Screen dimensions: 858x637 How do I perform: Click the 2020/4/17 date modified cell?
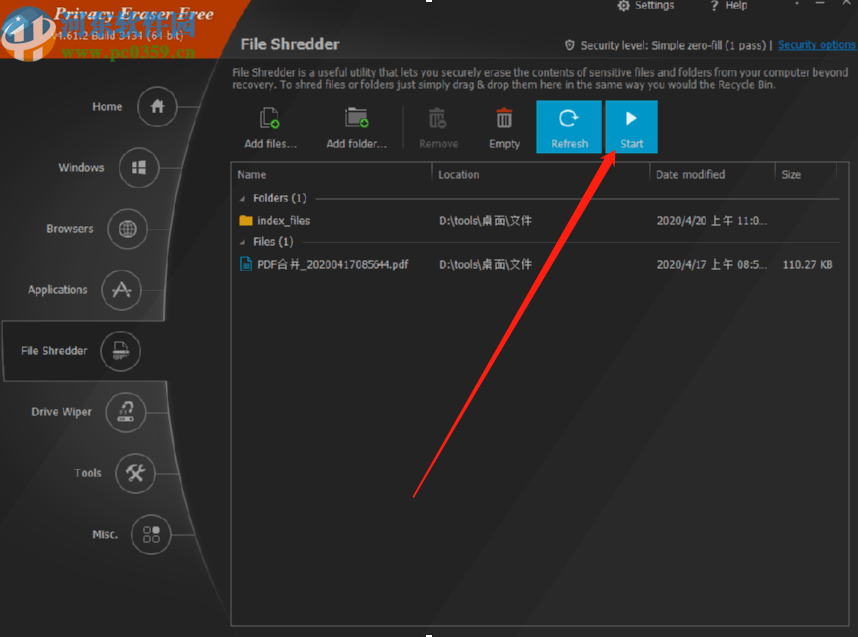click(712, 265)
